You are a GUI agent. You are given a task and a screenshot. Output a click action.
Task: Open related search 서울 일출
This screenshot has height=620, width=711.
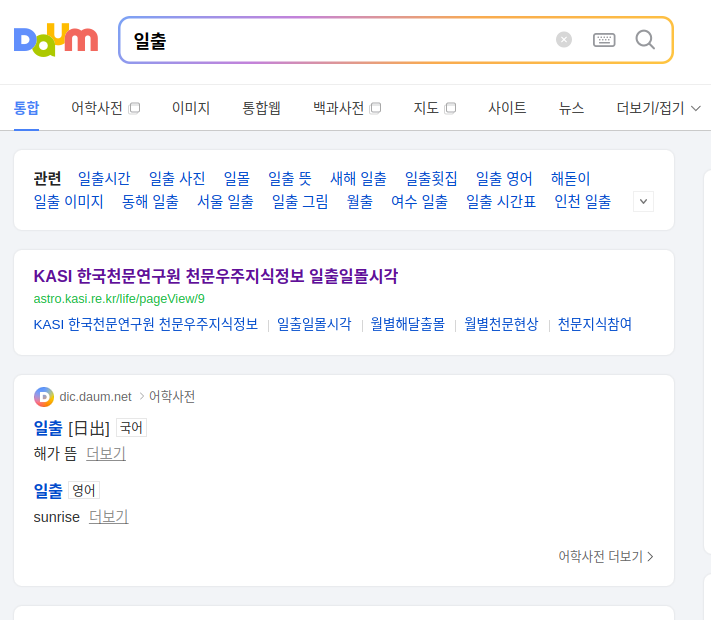225,201
